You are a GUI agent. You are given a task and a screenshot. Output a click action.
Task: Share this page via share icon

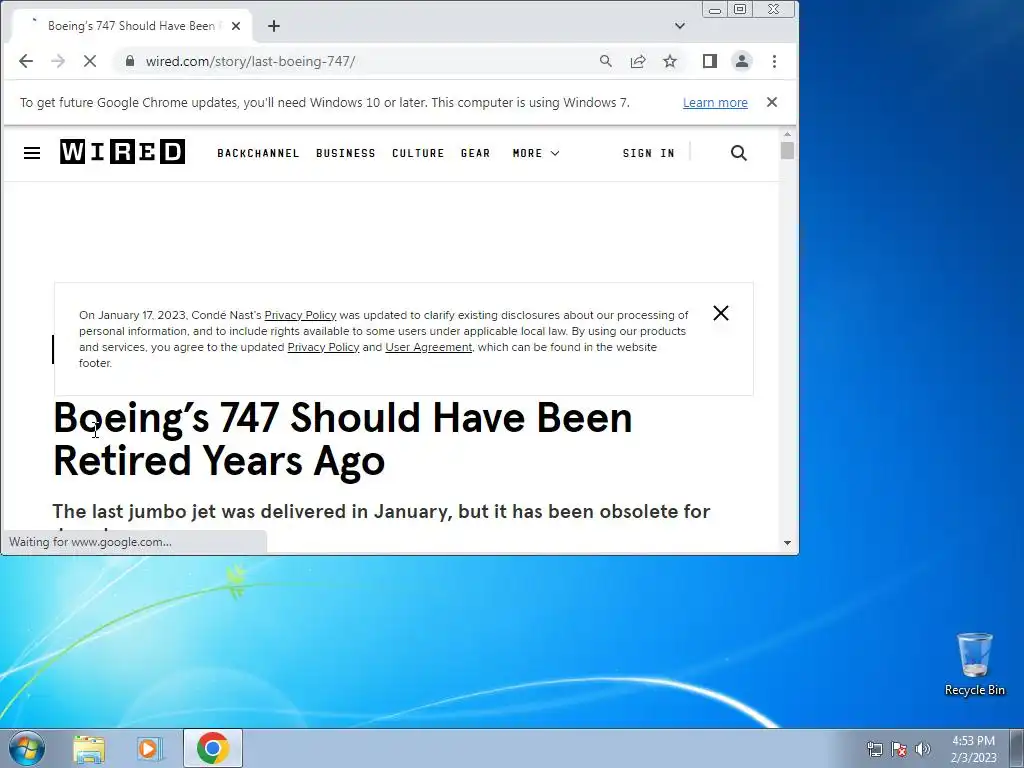pyautogui.click(x=637, y=61)
